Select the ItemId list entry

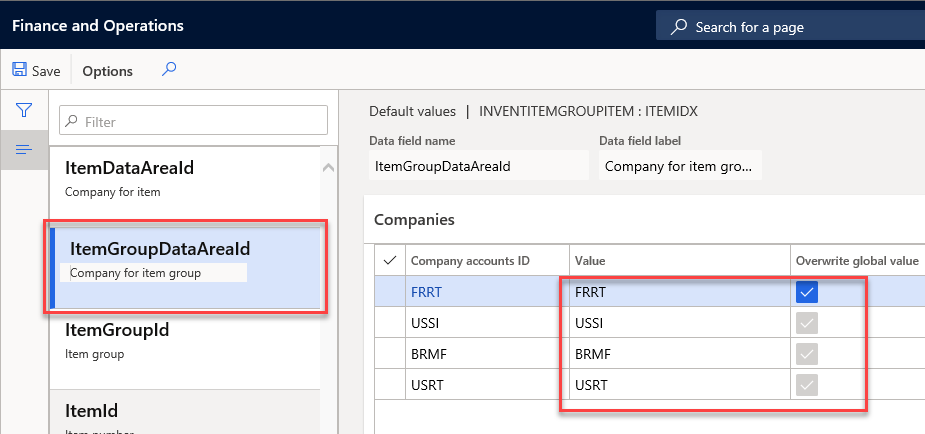(x=185, y=412)
